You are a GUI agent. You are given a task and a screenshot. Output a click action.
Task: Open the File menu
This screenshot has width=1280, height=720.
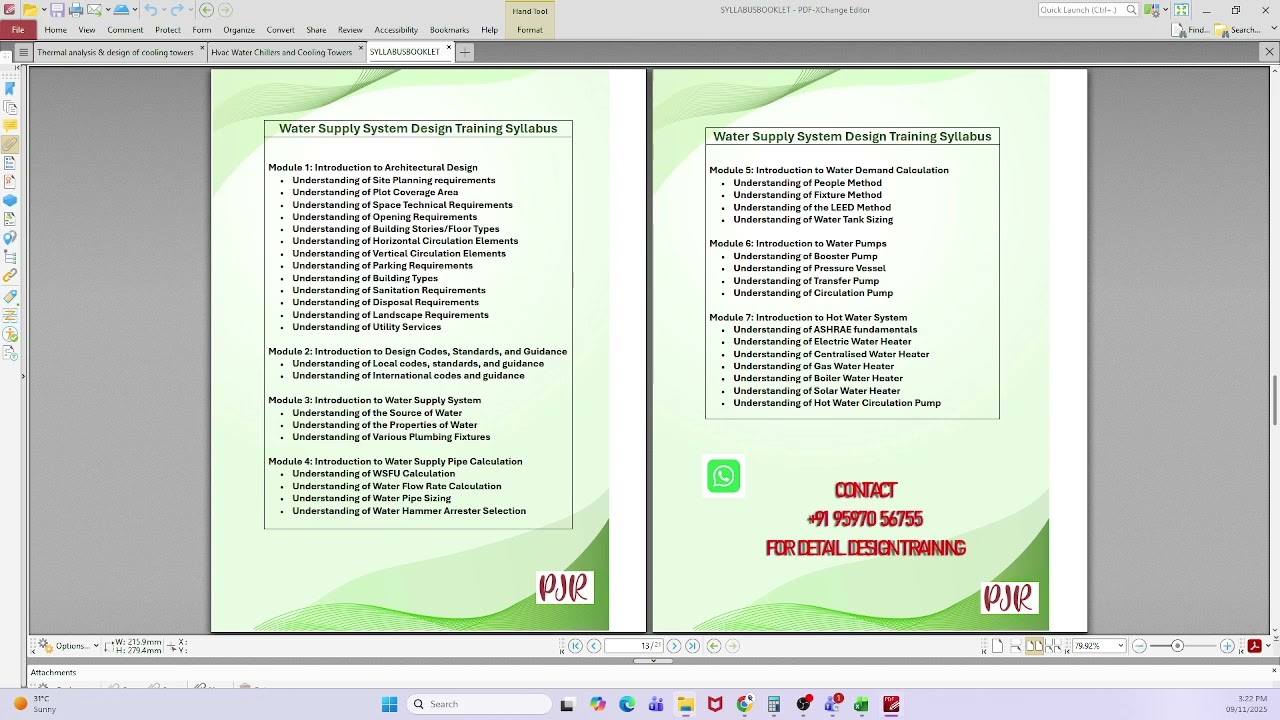coord(18,30)
